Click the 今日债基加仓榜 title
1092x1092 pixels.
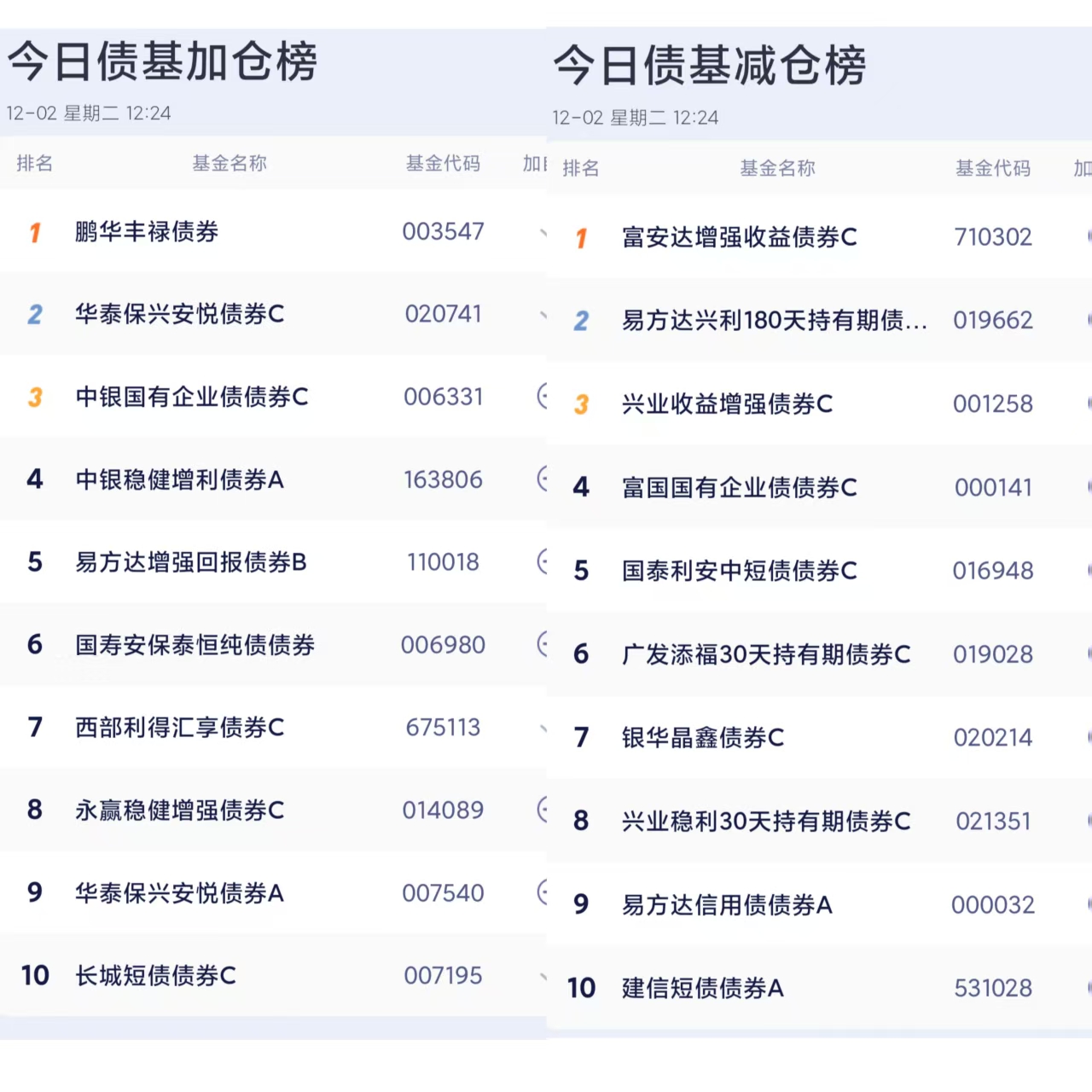[162, 61]
